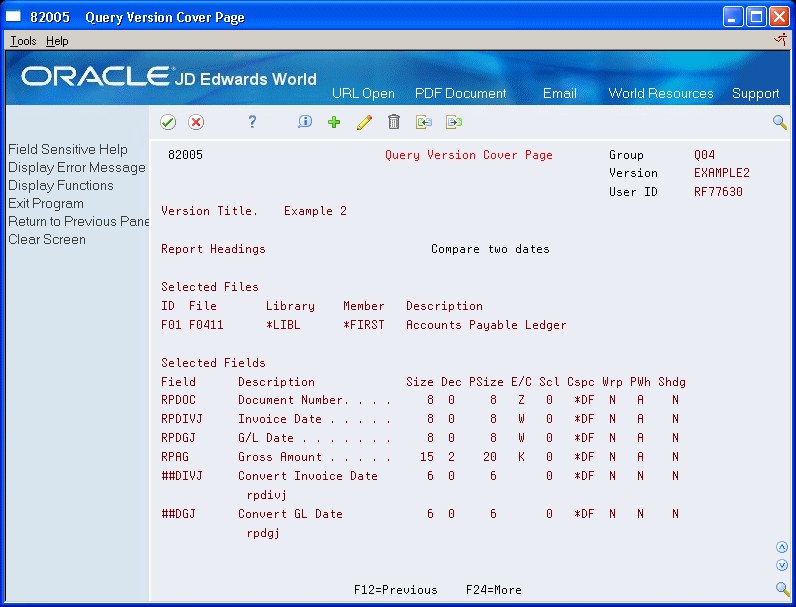
Task: Open the Tools menu
Action: [23, 41]
